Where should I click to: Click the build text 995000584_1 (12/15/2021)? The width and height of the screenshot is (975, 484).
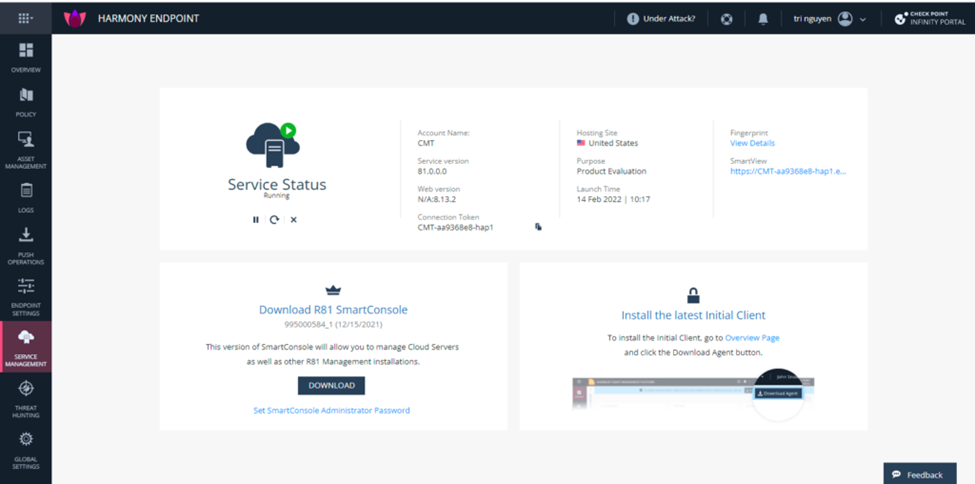(x=333, y=325)
